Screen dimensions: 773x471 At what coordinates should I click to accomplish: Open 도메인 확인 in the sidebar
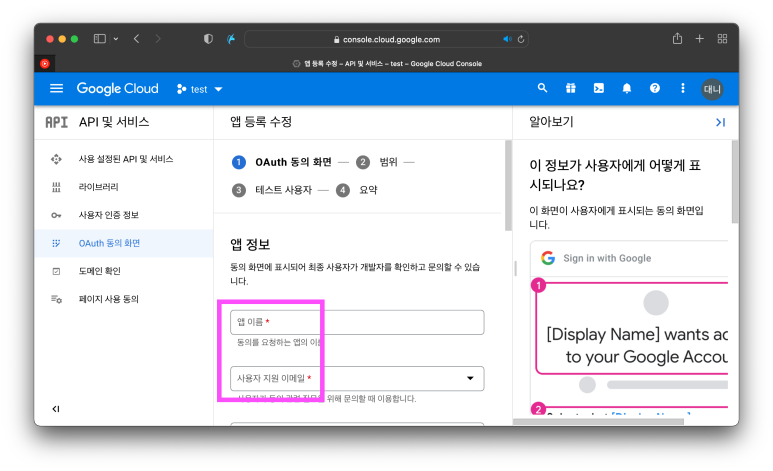(x=123, y=271)
